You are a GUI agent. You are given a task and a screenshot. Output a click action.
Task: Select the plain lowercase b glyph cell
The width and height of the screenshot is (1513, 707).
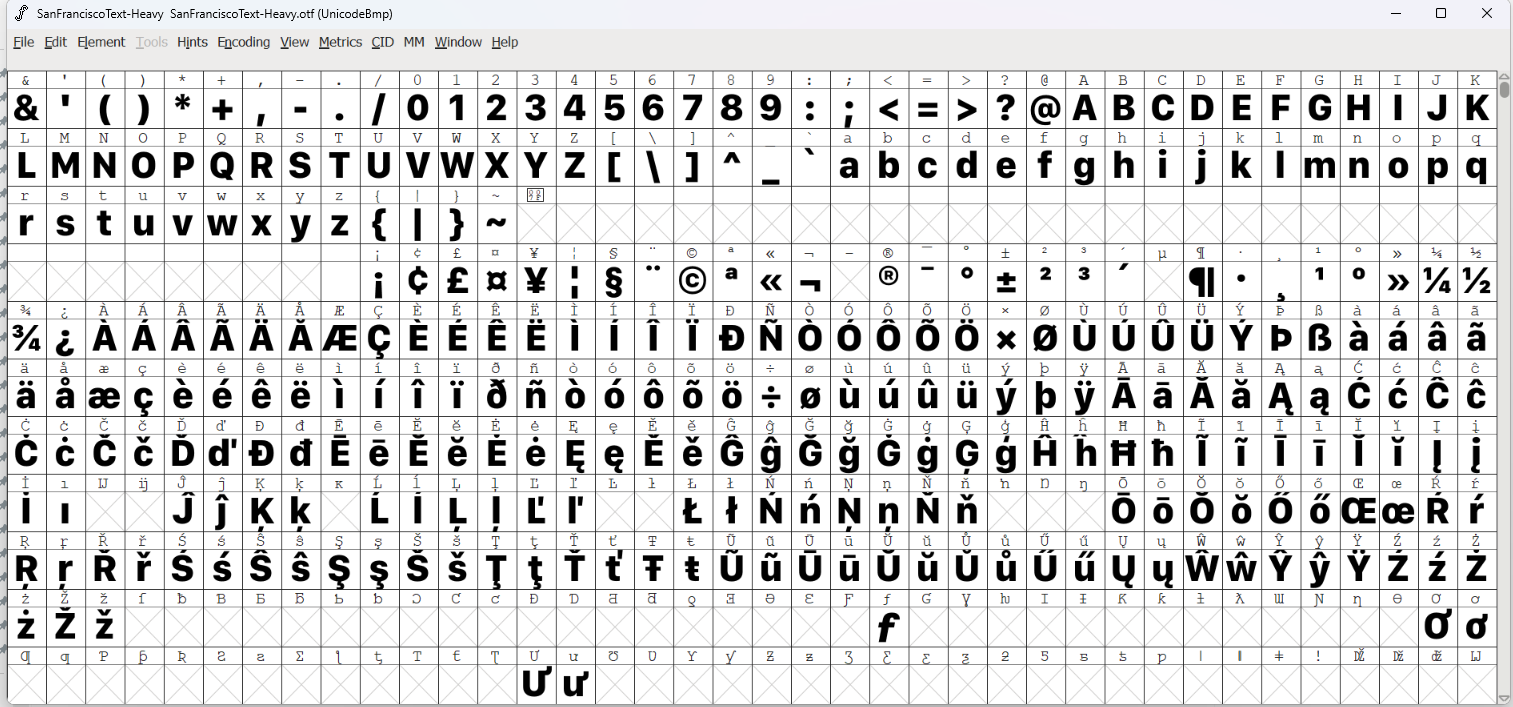pos(888,166)
